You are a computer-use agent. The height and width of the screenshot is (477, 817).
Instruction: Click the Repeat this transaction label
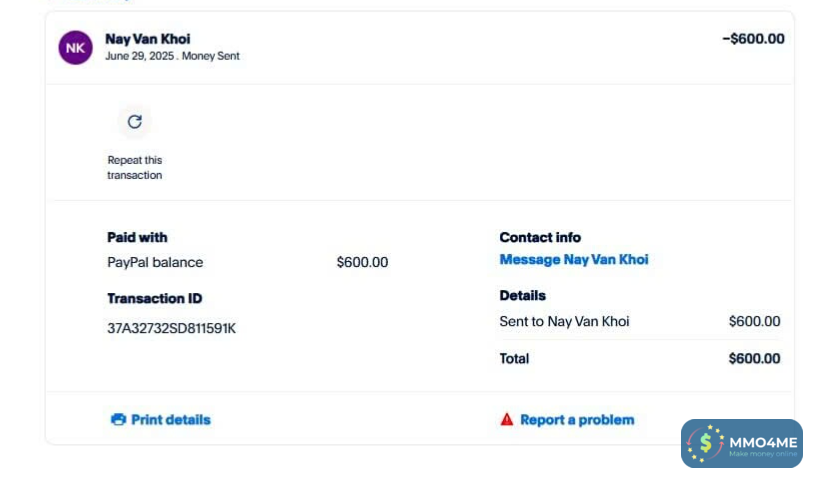pyautogui.click(x=135, y=168)
